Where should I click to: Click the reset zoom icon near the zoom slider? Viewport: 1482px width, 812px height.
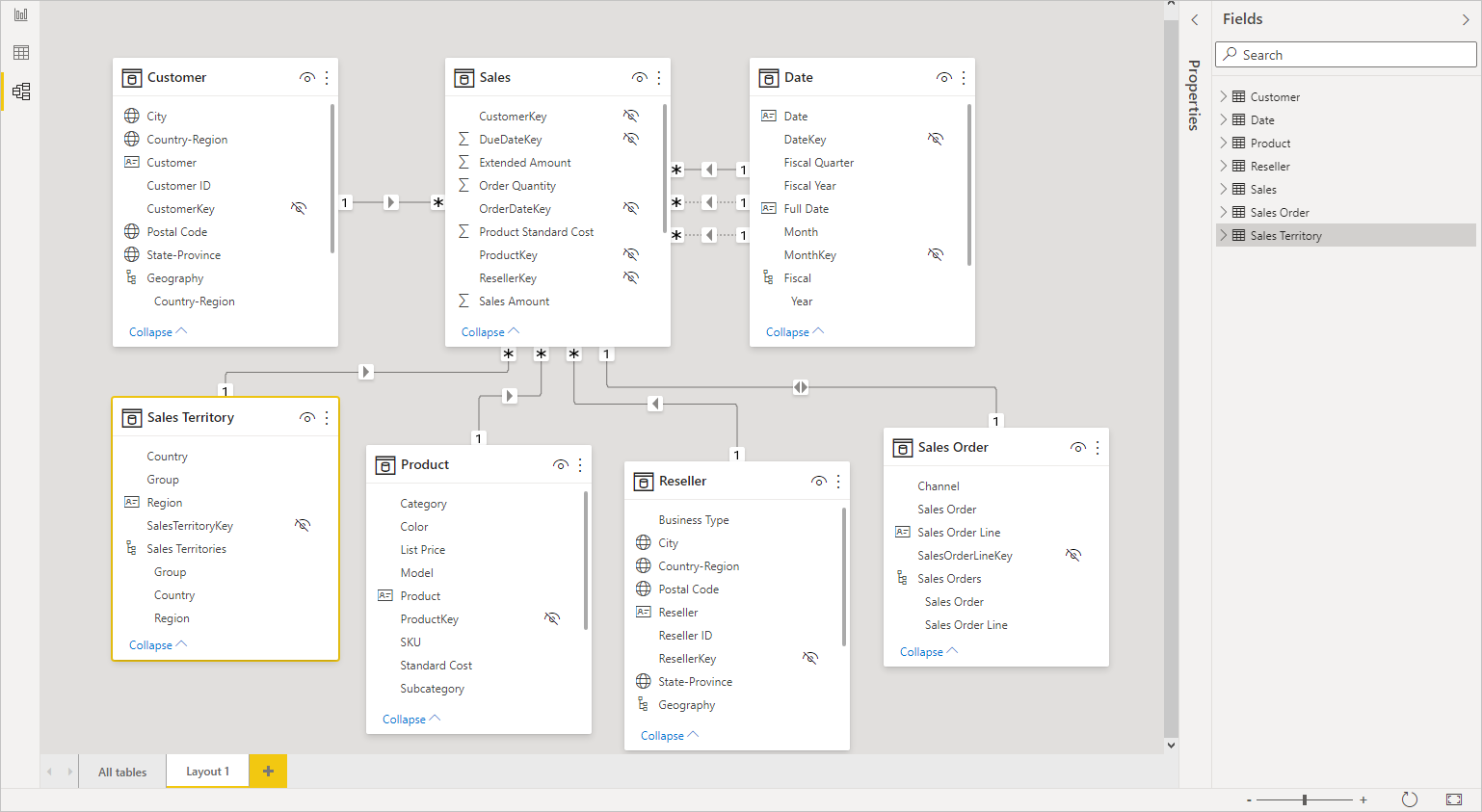tap(1409, 799)
